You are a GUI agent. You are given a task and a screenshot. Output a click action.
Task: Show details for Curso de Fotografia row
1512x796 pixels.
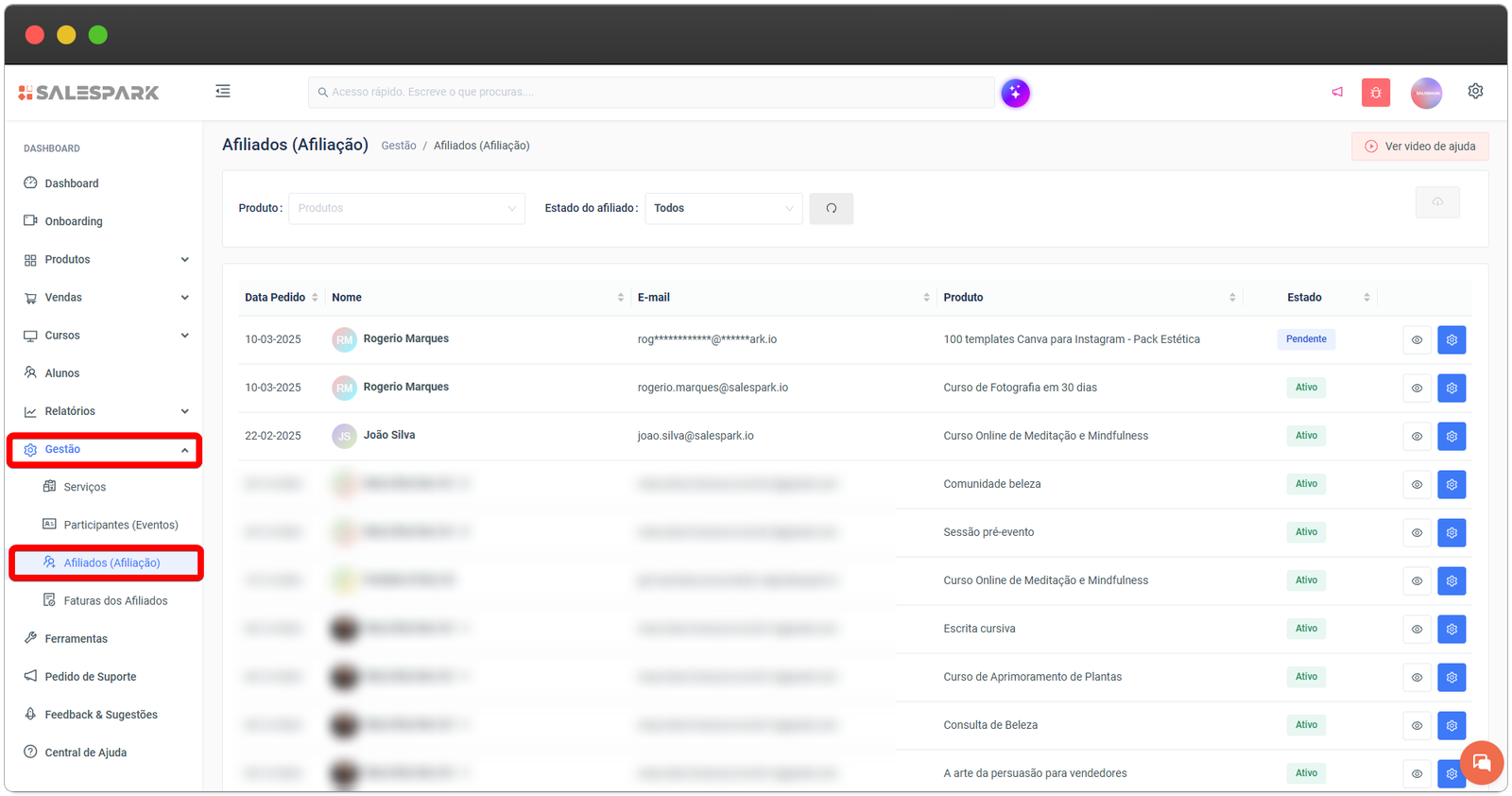click(x=1417, y=389)
